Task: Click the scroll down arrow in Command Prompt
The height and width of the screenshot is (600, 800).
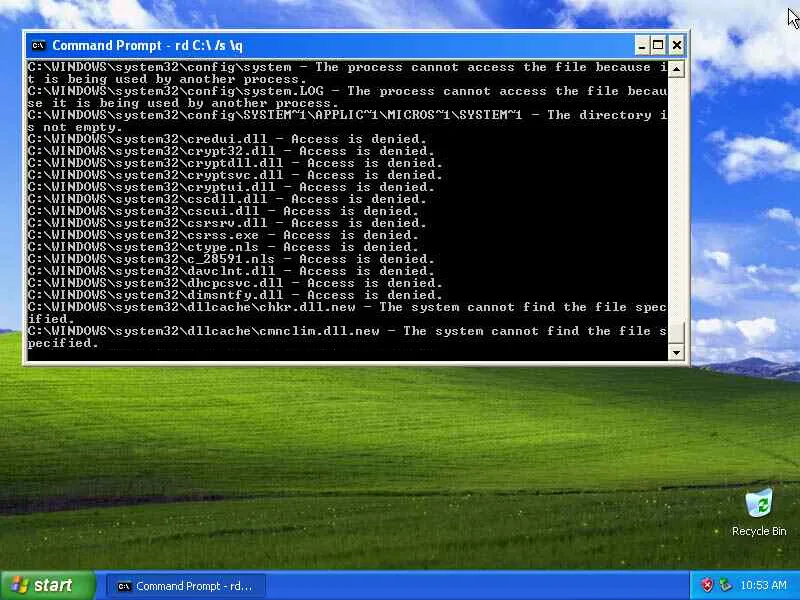Action: pyautogui.click(x=676, y=353)
